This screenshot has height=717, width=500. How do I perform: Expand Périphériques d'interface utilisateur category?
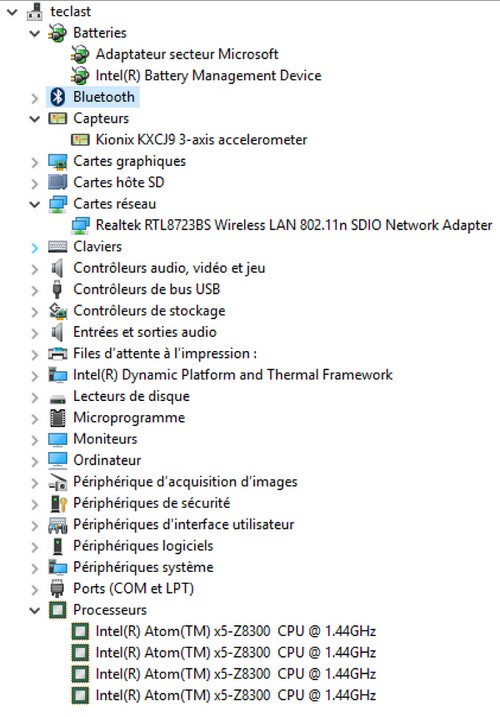tap(35, 525)
